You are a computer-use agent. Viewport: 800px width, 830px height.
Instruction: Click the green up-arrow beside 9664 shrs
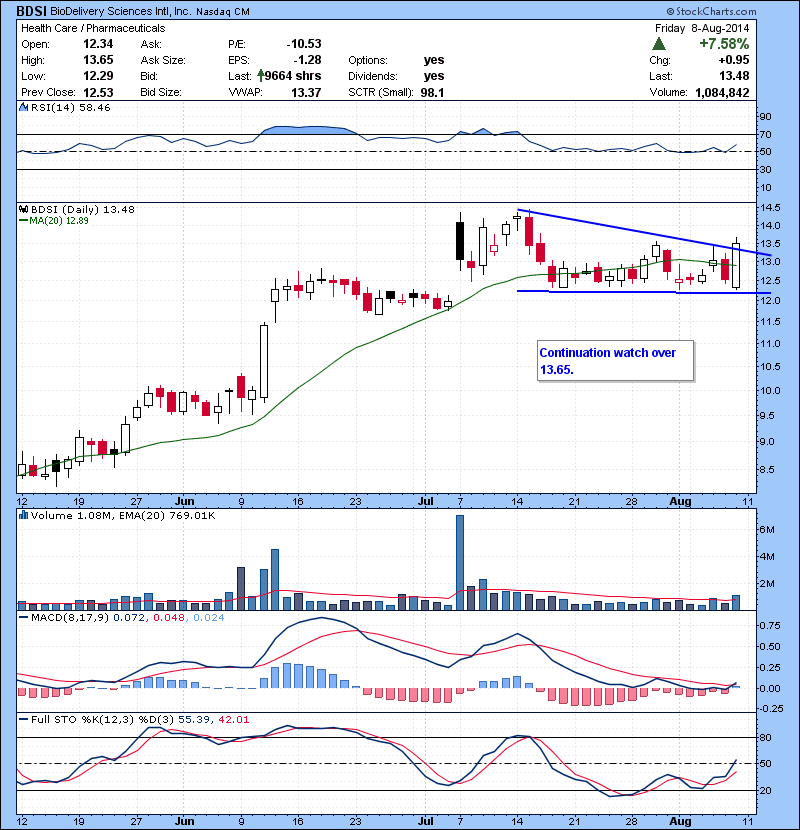click(260, 76)
